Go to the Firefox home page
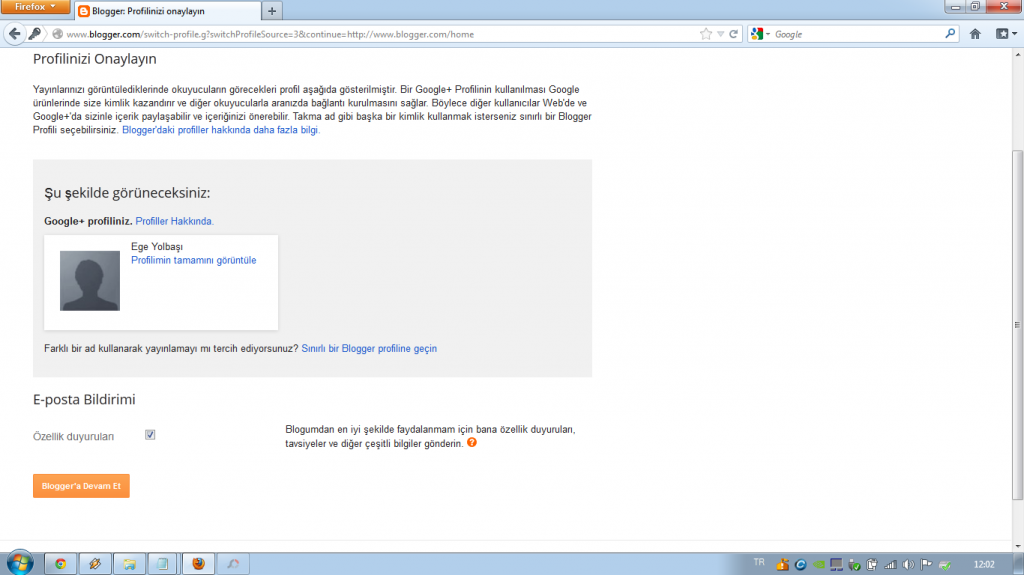This screenshot has width=1024, height=575. pos(975,34)
